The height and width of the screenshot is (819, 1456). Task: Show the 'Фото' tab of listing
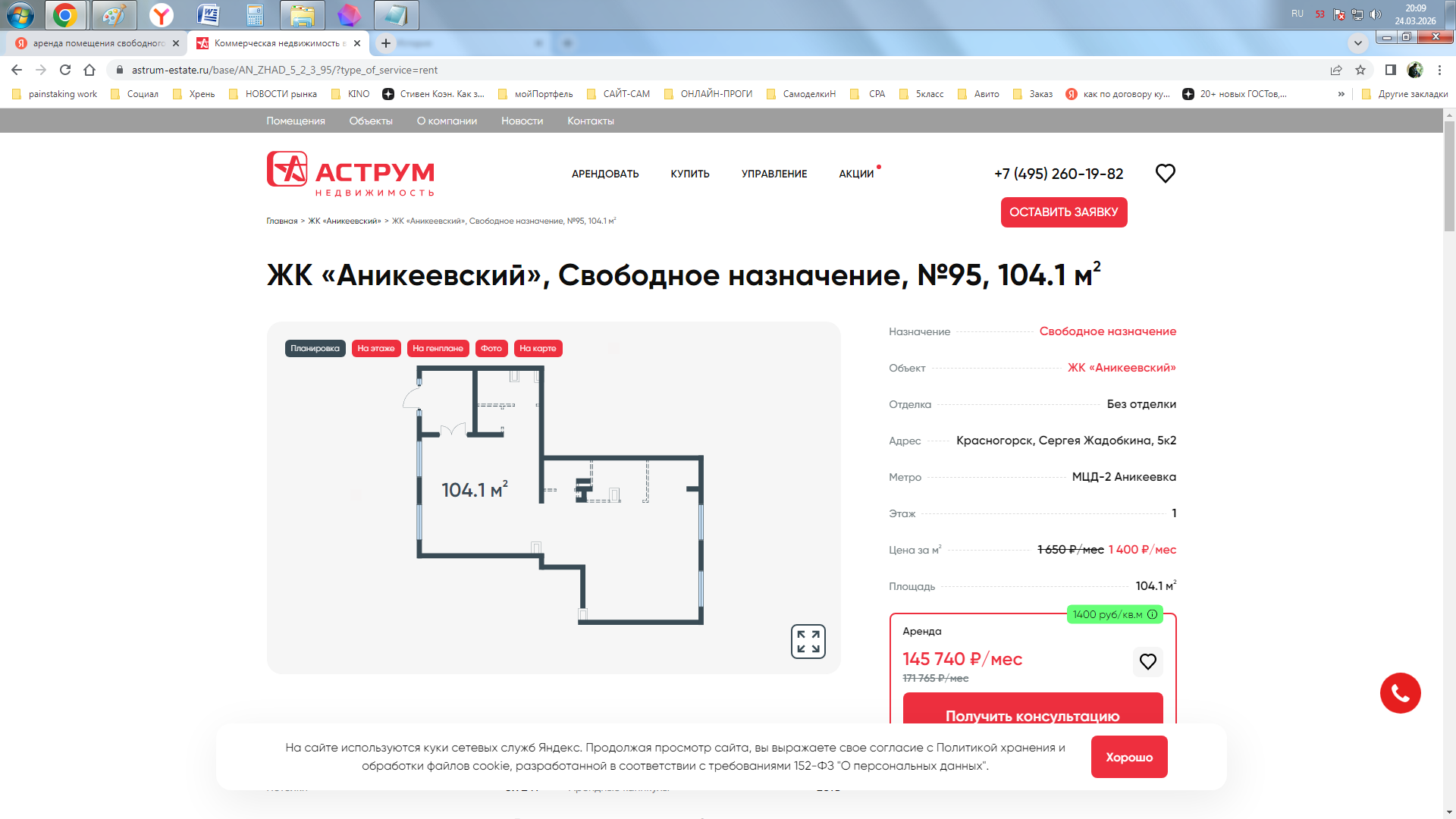491,349
